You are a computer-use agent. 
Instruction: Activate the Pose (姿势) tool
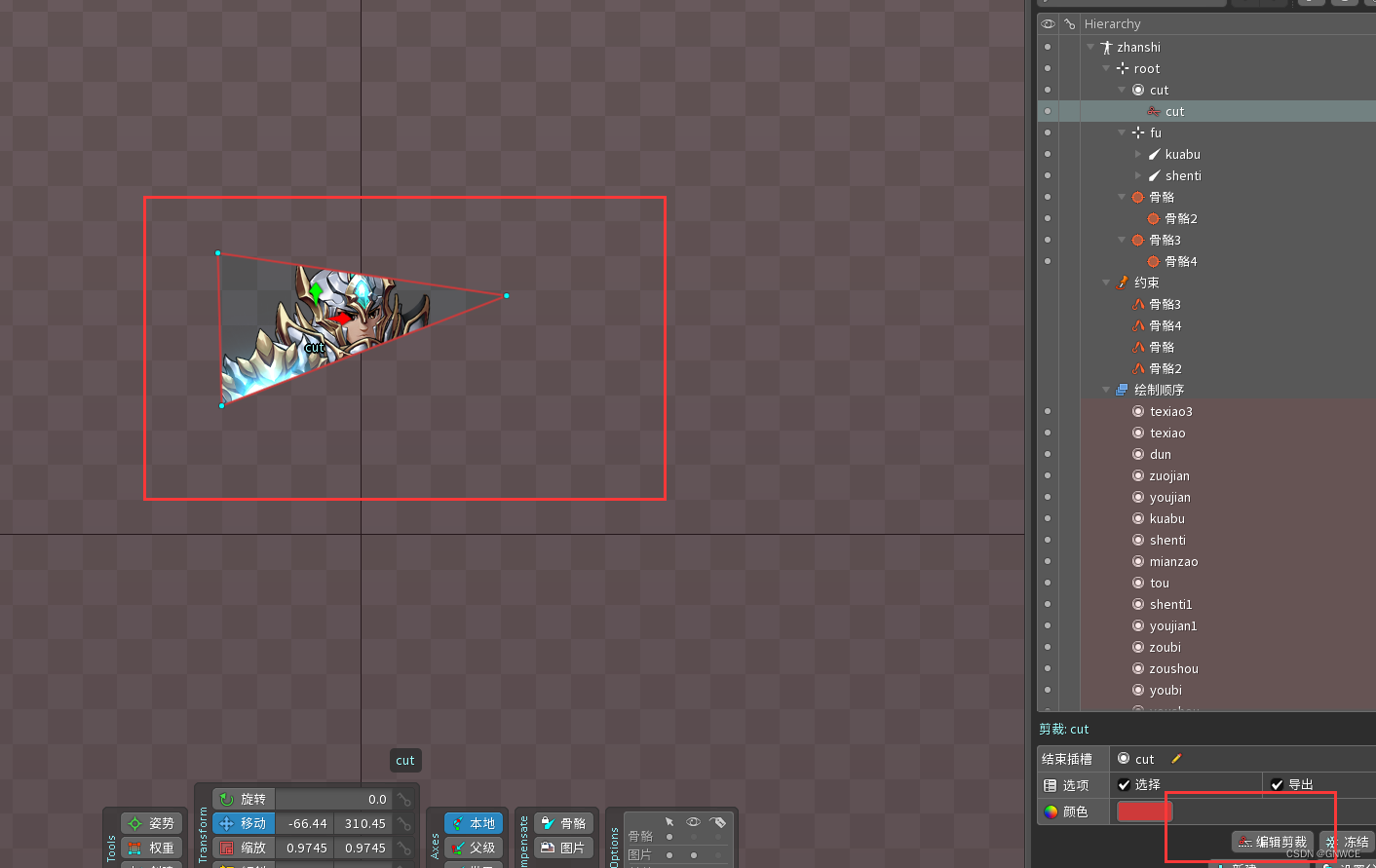[x=152, y=823]
